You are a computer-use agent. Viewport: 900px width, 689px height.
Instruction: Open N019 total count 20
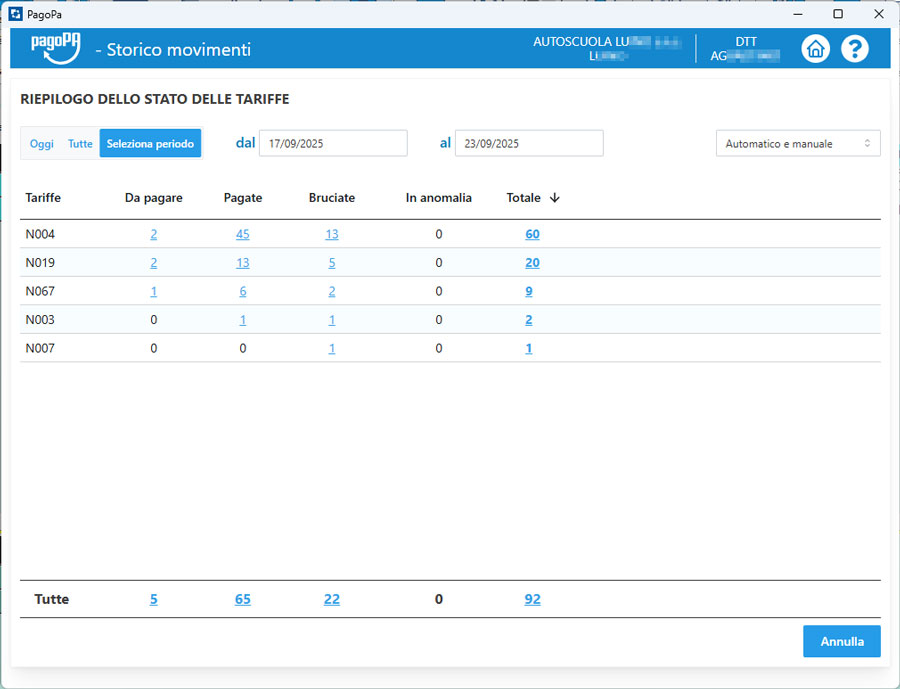coord(532,263)
